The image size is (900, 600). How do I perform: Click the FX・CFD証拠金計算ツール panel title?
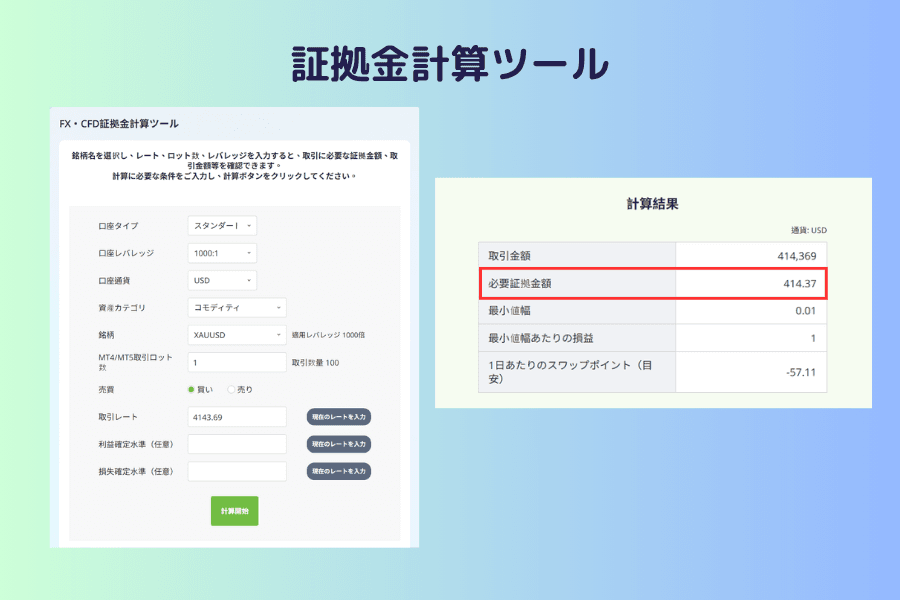coord(119,123)
